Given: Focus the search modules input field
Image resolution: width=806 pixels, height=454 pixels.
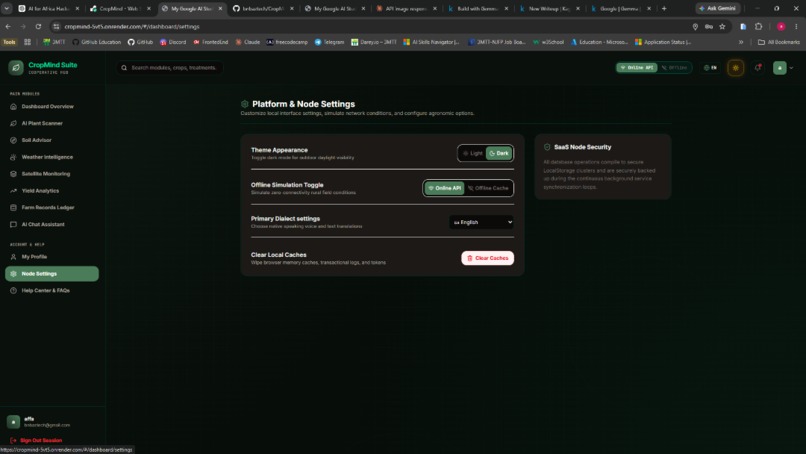Looking at the screenshot, I should [170, 68].
